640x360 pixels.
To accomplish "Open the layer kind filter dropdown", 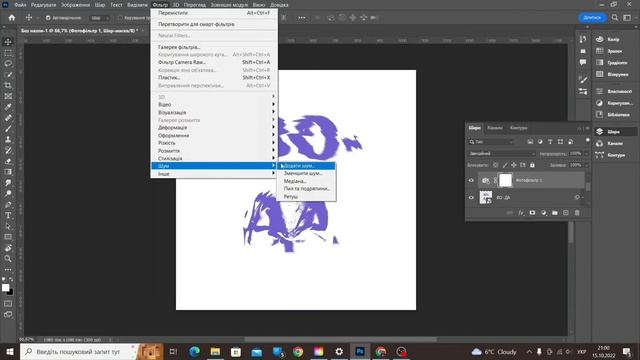I will point(491,142).
